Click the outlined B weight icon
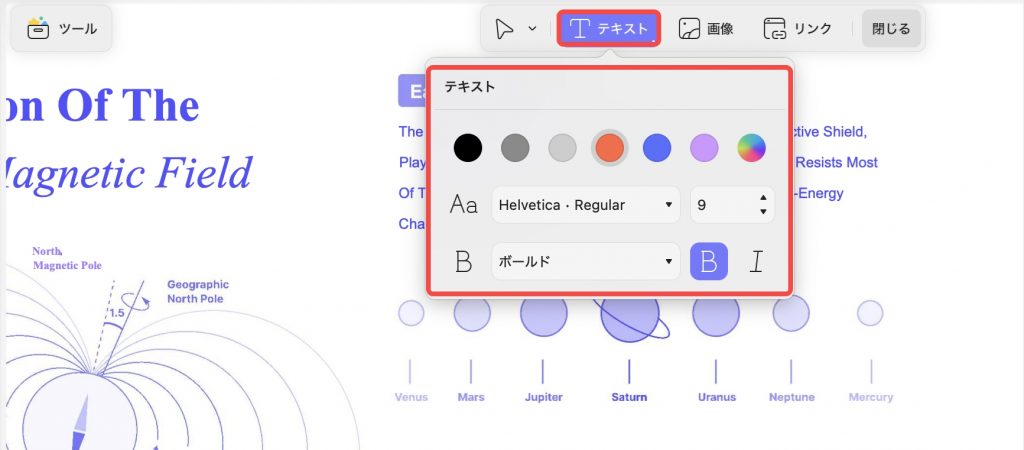This screenshot has height=450, width=1024. tap(464, 261)
